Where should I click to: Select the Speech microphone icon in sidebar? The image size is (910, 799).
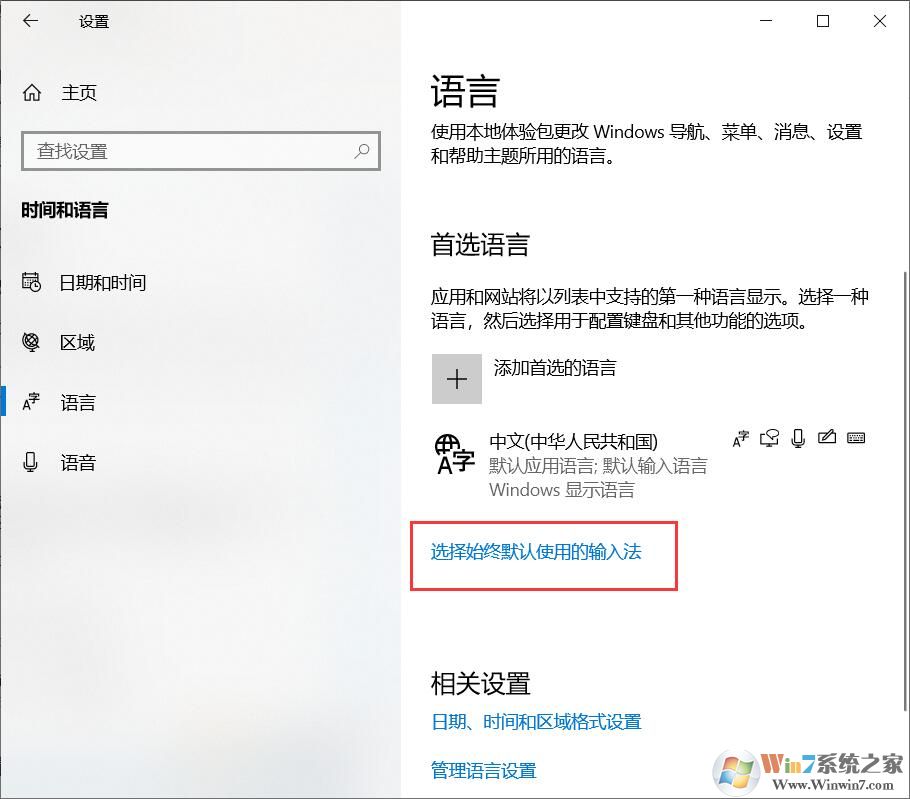pos(31,462)
